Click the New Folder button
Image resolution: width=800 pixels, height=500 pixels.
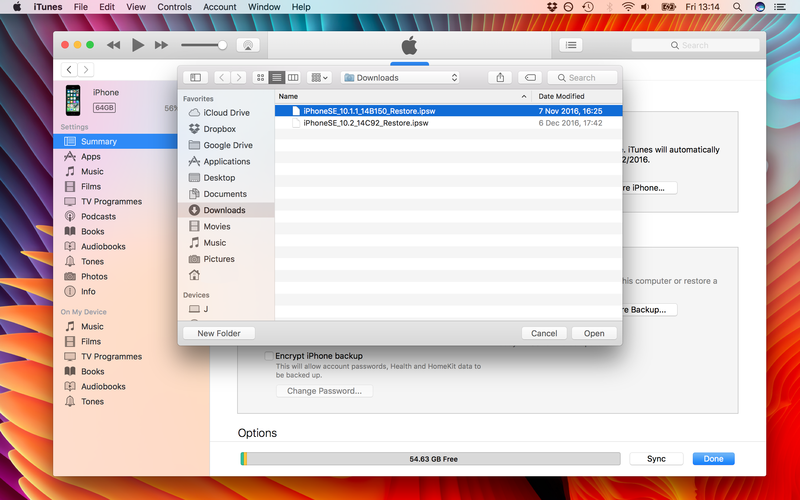pyautogui.click(x=219, y=333)
